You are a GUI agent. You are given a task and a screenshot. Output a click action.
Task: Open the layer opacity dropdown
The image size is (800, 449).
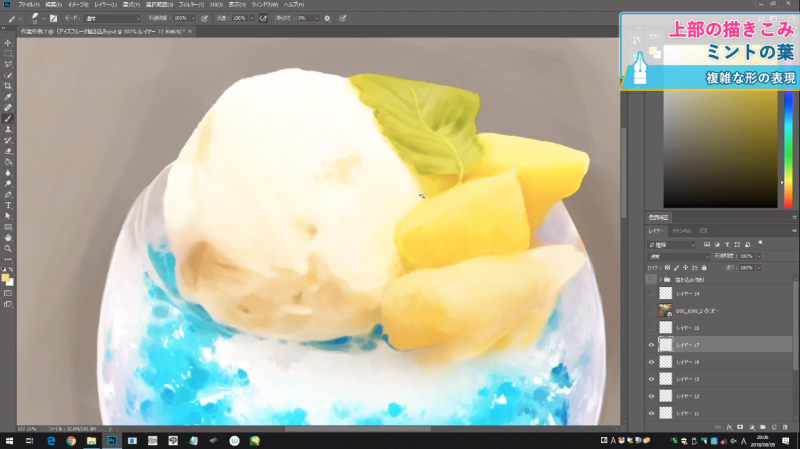[759, 256]
